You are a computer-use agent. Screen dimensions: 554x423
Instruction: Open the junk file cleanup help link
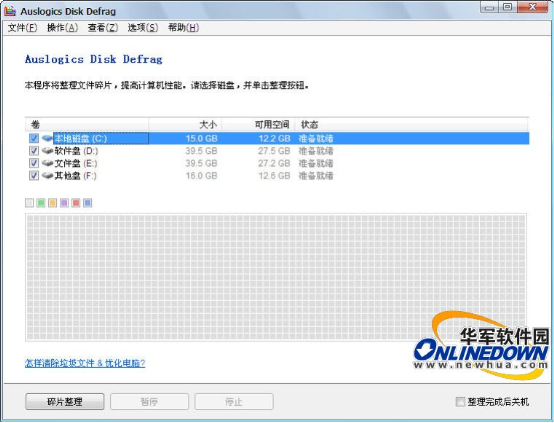click(x=85, y=363)
